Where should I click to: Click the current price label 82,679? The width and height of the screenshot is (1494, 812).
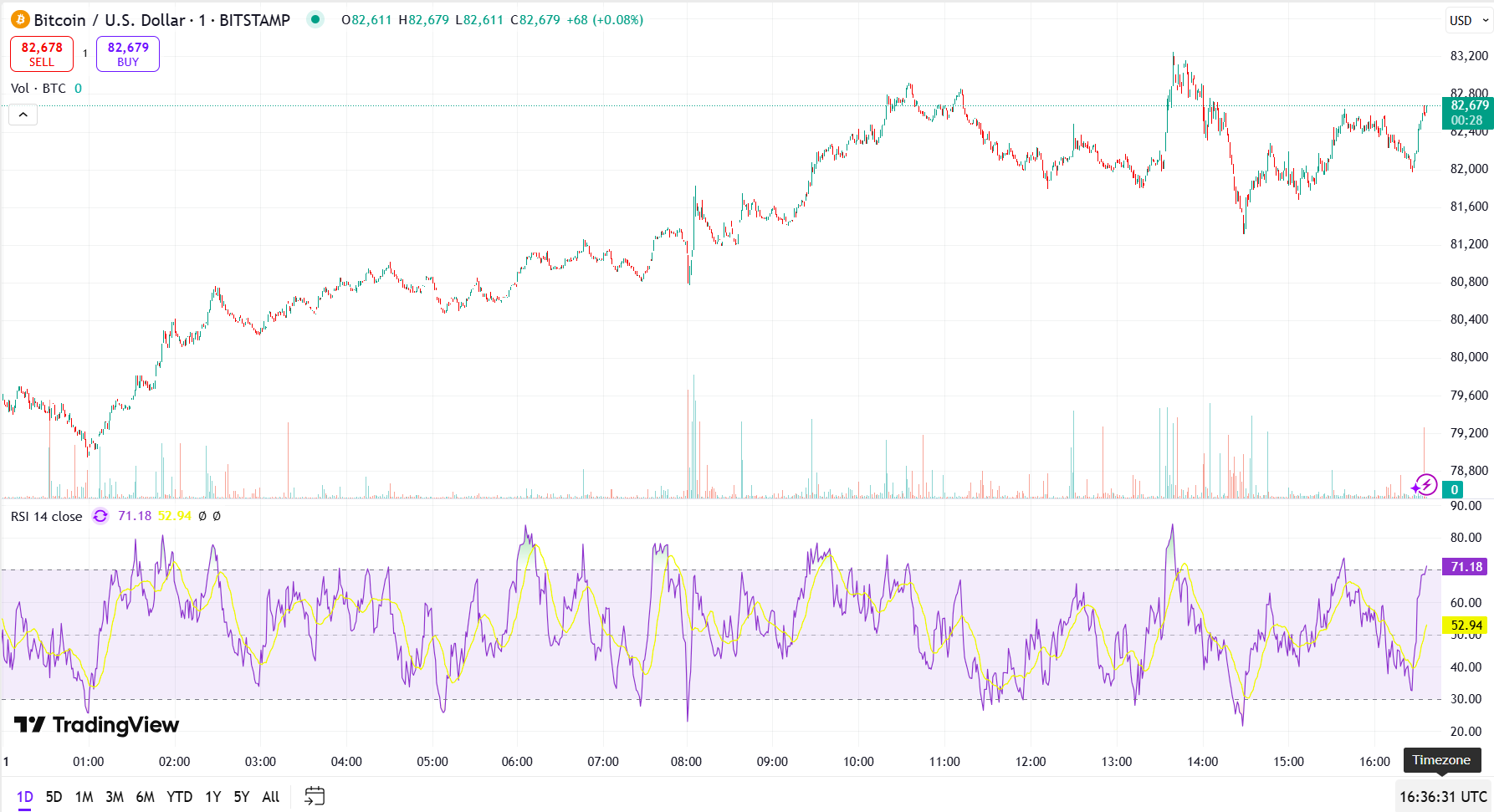click(x=1469, y=105)
